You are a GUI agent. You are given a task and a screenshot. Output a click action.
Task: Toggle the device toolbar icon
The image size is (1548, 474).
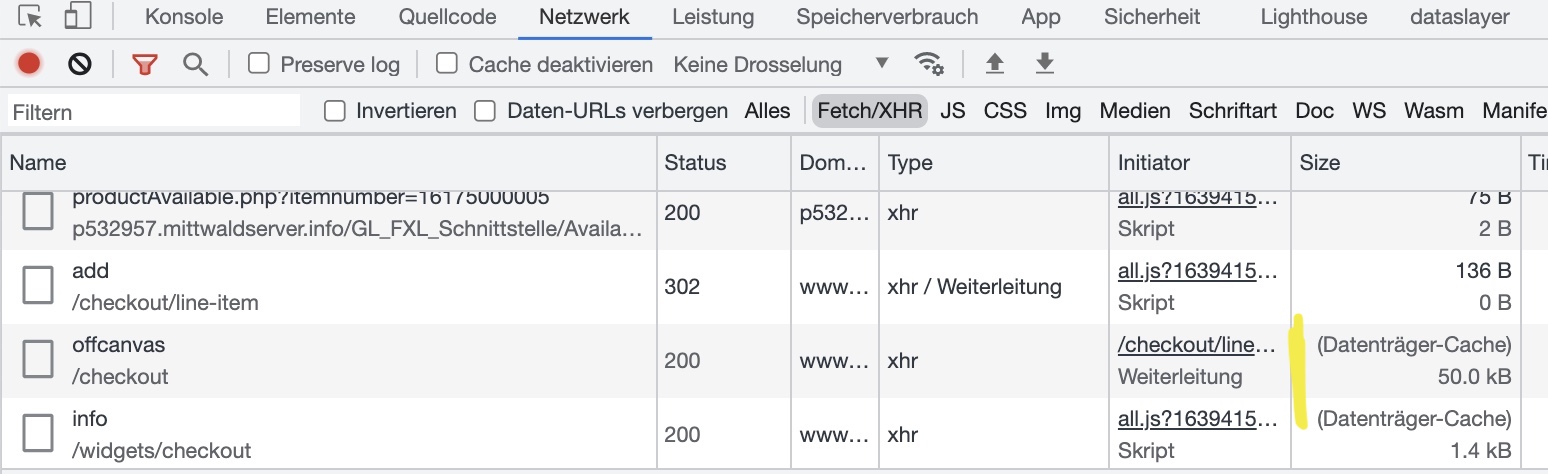click(x=77, y=17)
